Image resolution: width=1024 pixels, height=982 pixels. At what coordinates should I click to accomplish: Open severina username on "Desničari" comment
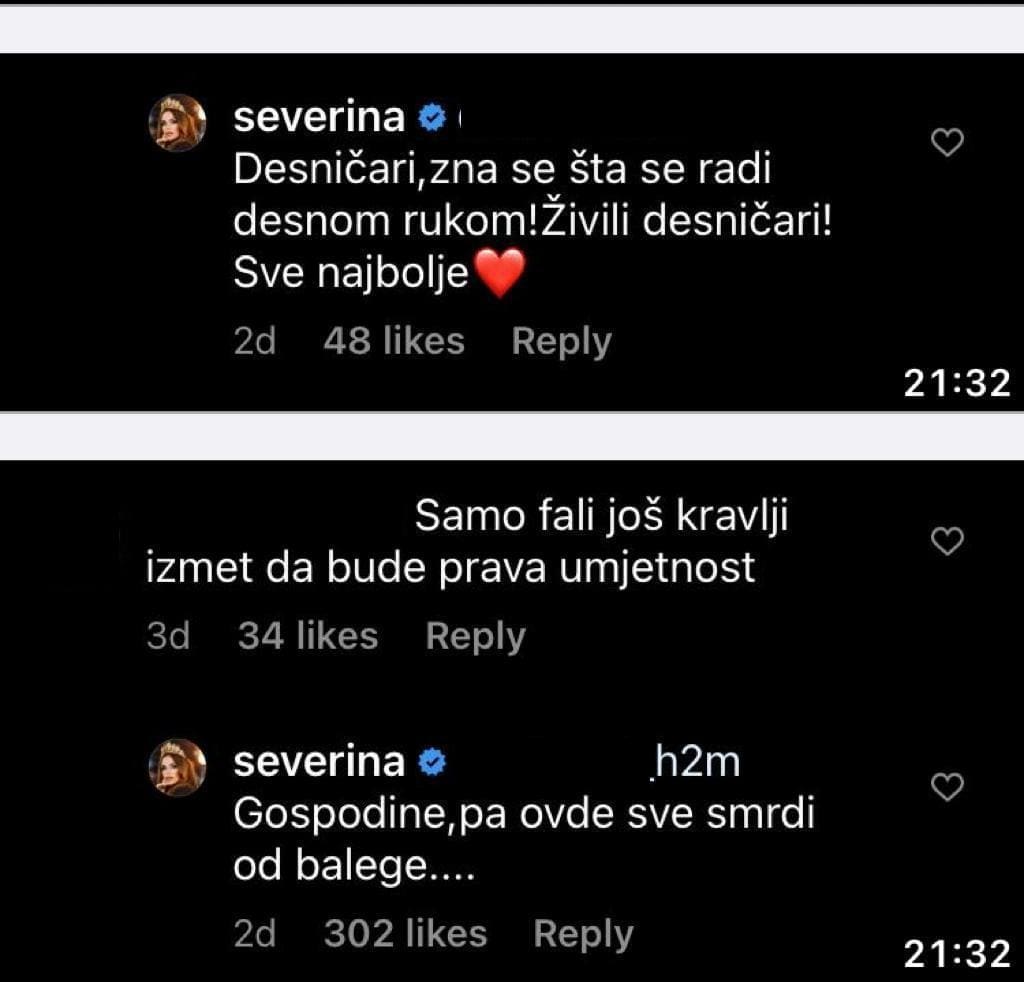(x=319, y=119)
